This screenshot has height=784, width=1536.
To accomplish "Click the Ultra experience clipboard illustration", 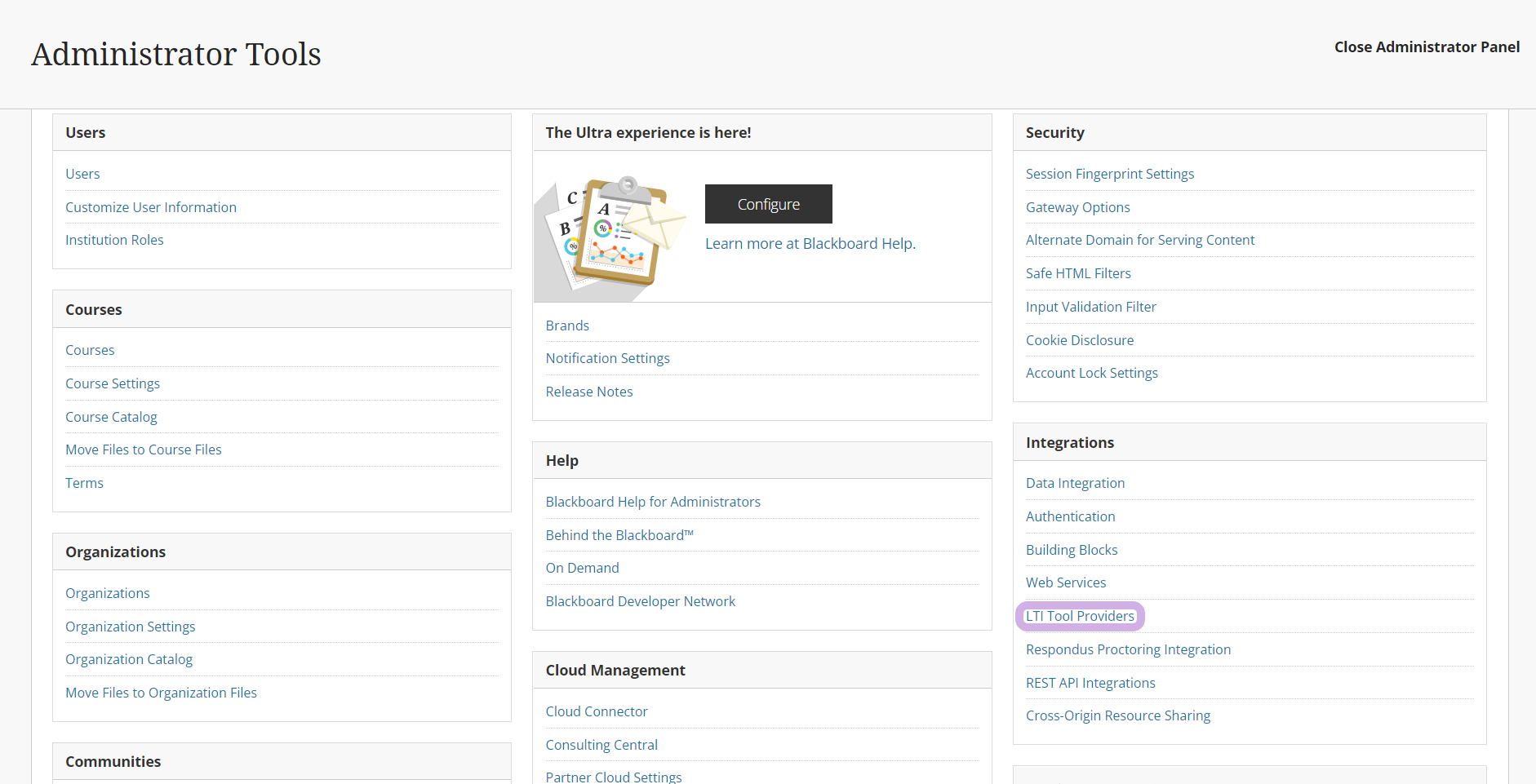I will (x=610, y=234).
